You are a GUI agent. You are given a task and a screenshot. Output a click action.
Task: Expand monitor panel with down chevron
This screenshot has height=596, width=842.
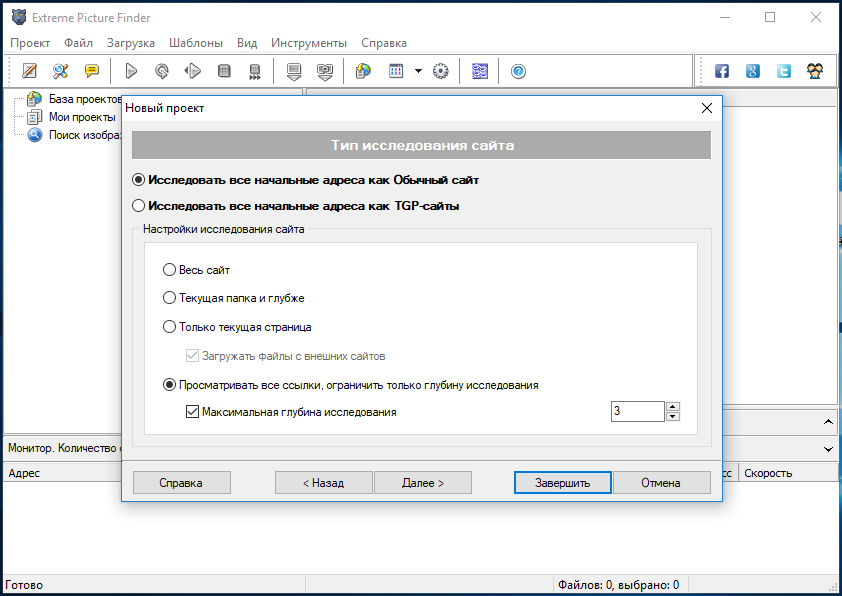[x=828, y=448]
